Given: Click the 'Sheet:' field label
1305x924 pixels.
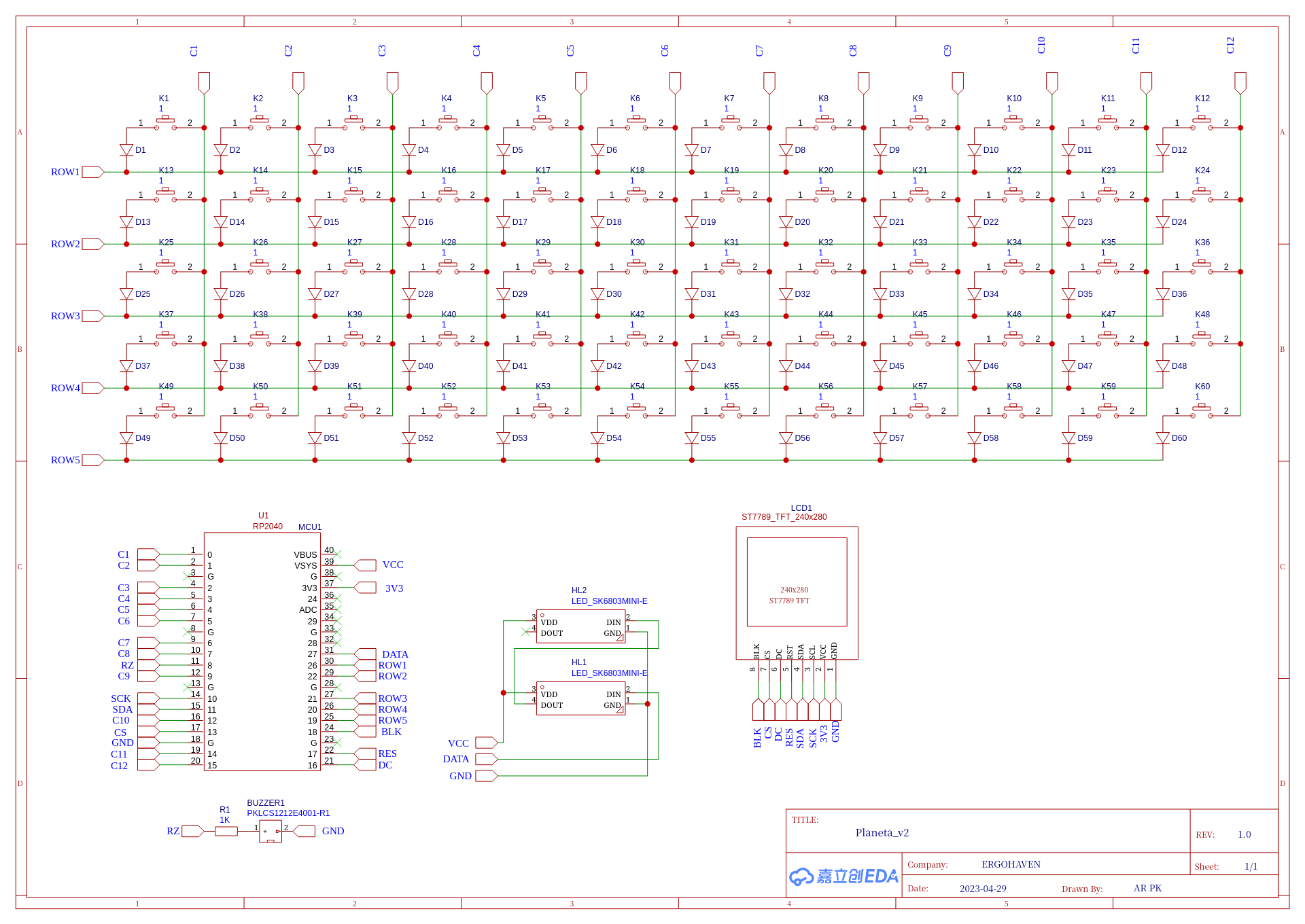Looking at the screenshot, I should coord(1206,866).
